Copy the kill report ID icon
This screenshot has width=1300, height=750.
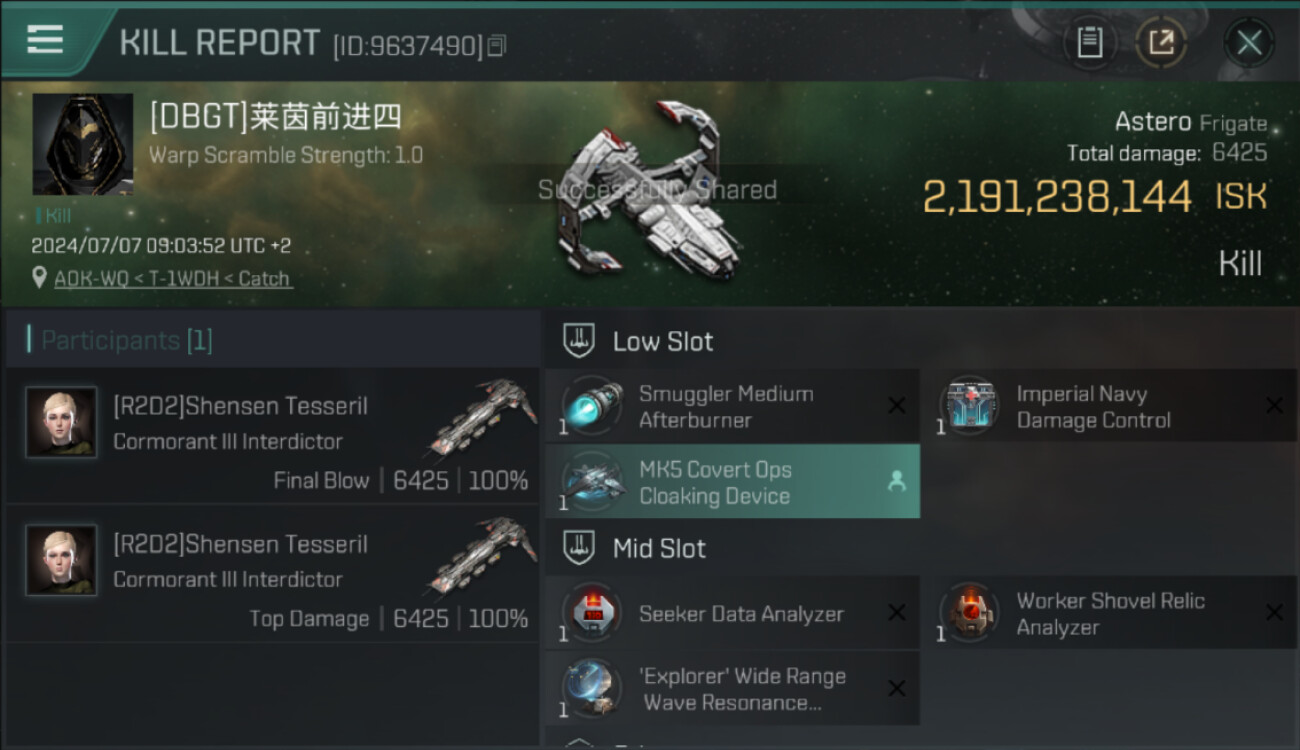(497, 45)
